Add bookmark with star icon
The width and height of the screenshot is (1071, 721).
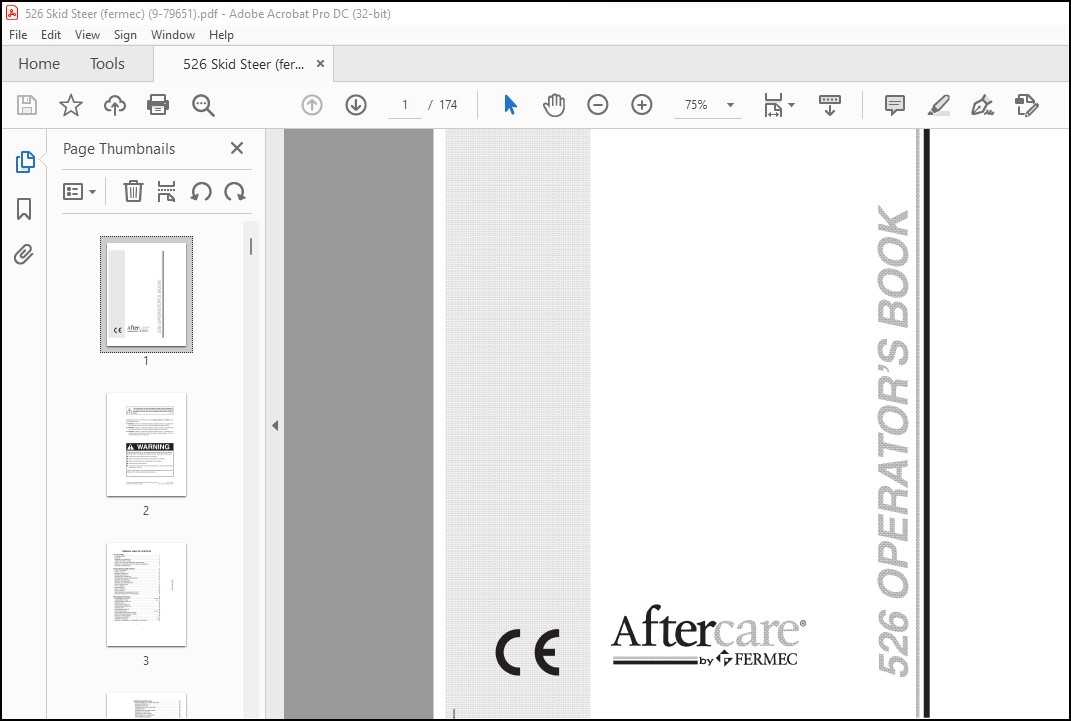(70, 105)
